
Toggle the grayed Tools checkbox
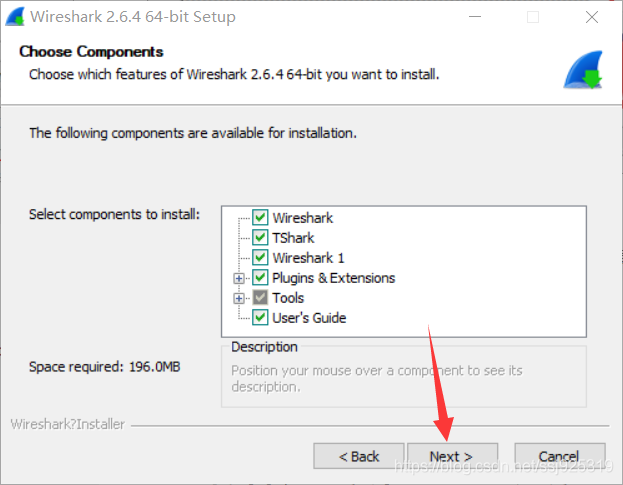[260, 298]
